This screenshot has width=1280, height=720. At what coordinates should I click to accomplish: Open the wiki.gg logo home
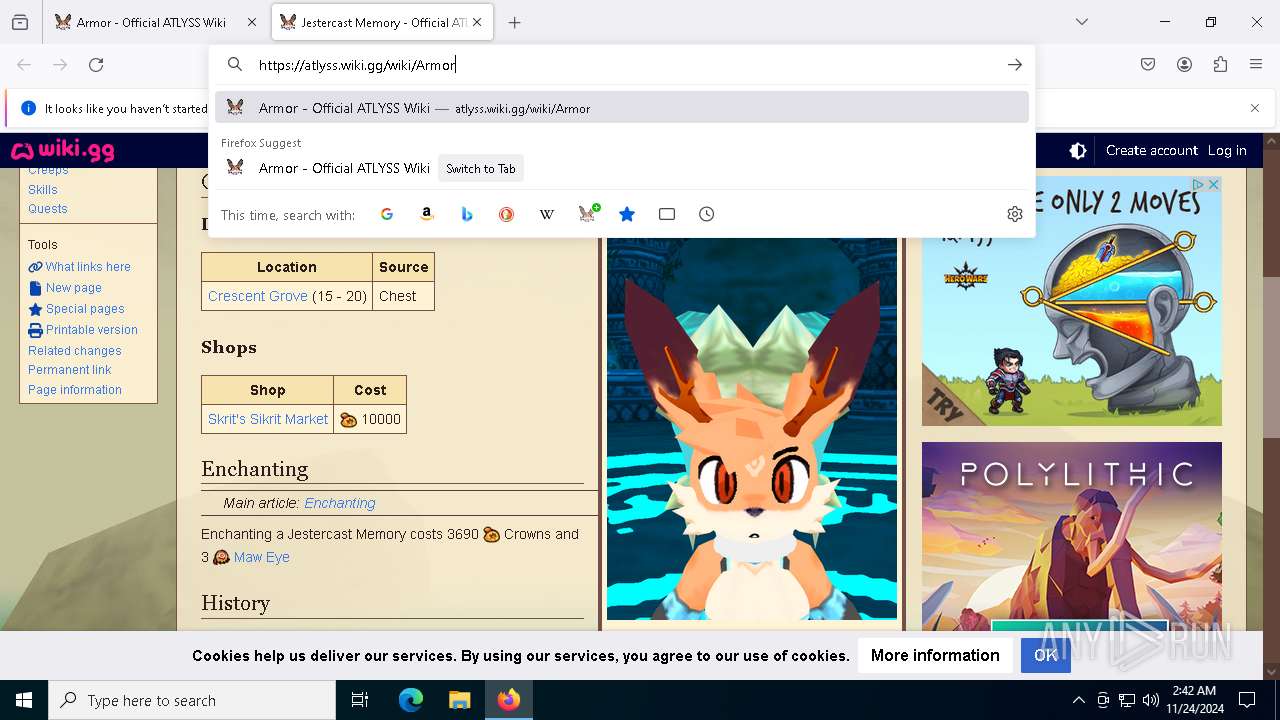63,151
